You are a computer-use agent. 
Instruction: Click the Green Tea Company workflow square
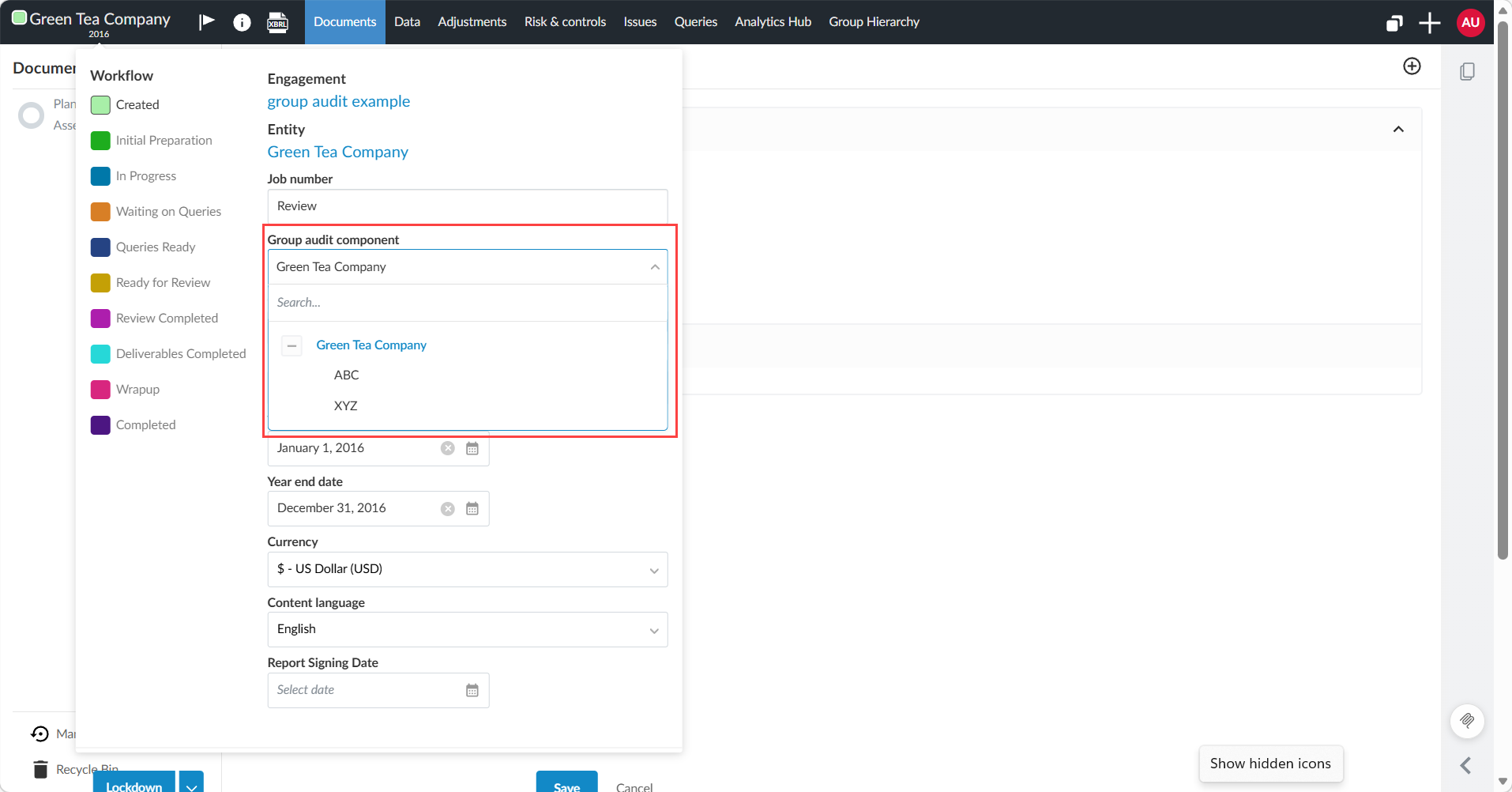(19, 17)
